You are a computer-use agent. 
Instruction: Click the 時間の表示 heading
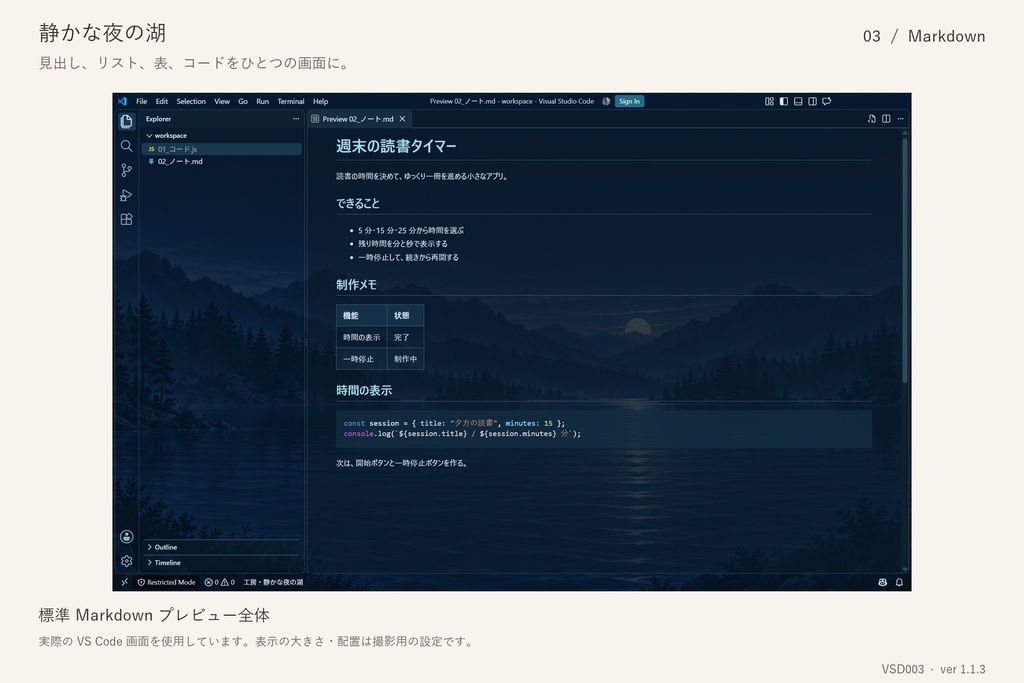point(364,390)
